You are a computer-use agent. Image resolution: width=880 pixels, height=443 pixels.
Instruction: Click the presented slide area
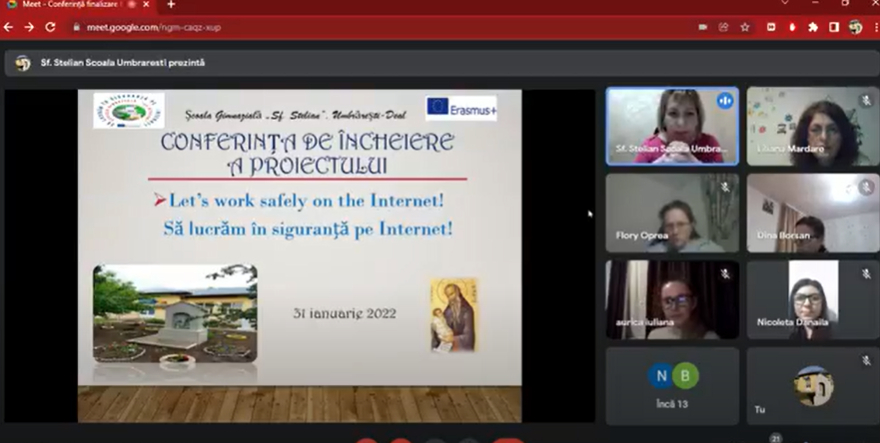tap(299, 255)
